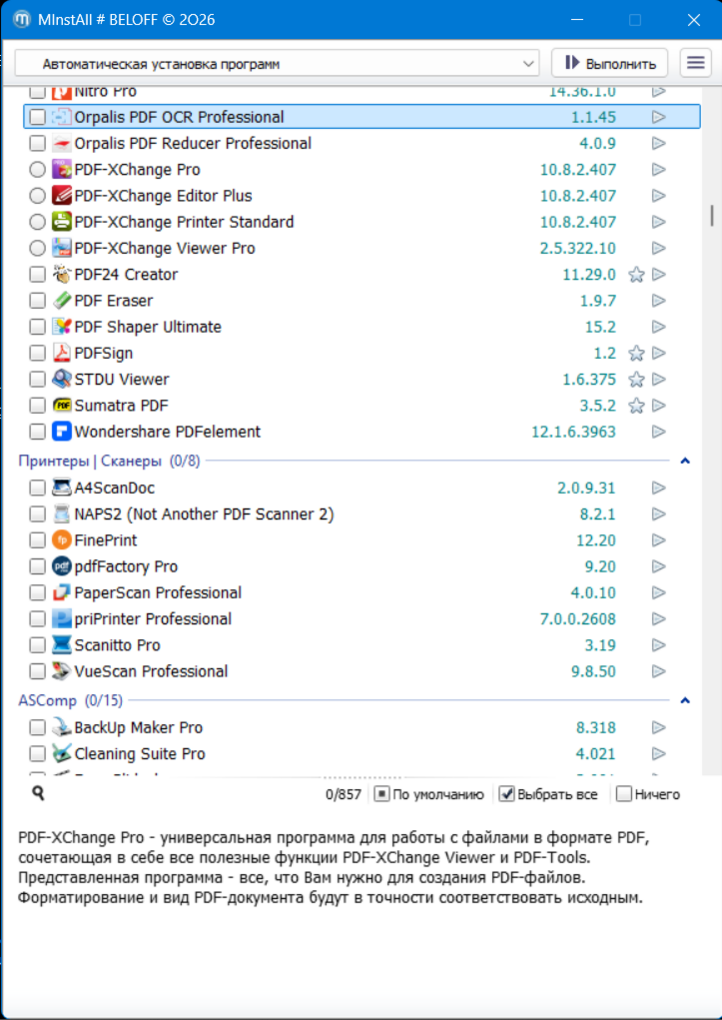Click the star beside PDFSign
This screenshot has width=722, height=1020.
coord(636,353)
